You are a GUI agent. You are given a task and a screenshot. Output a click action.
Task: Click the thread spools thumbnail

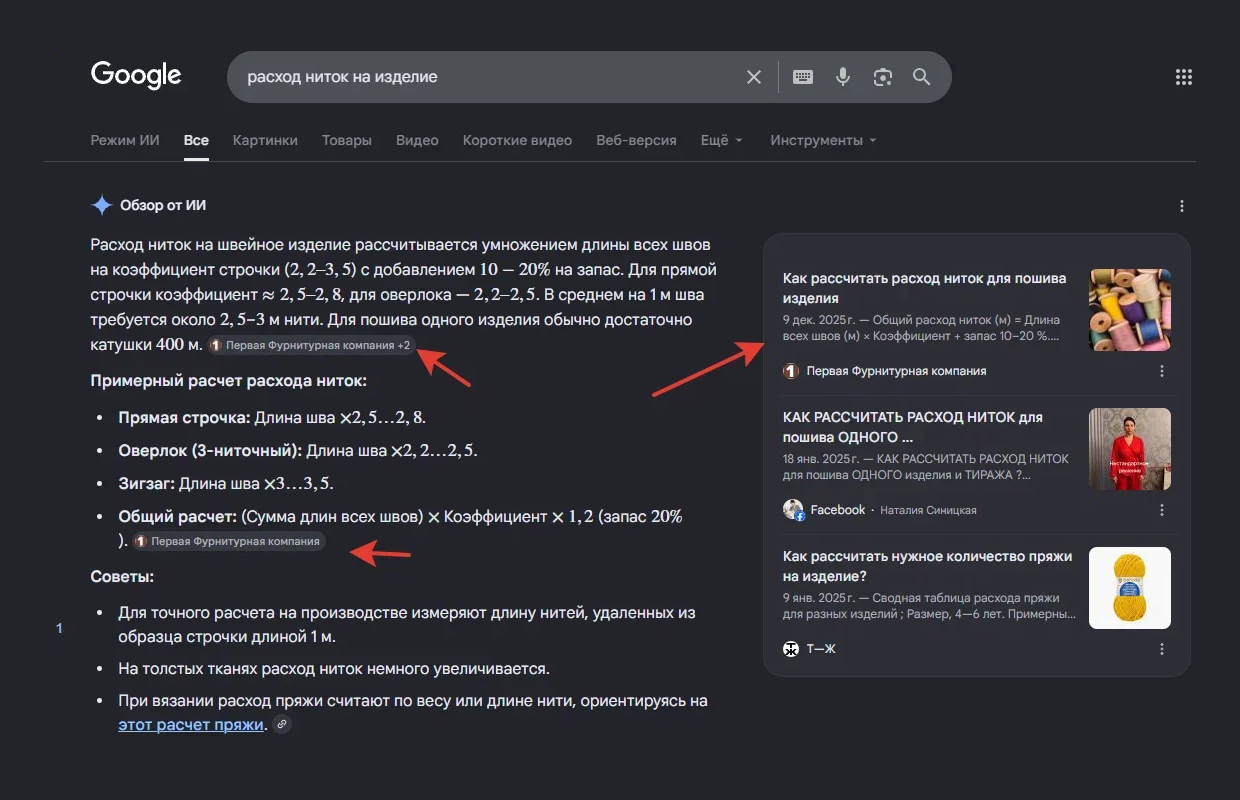(x=1130, y=310)
